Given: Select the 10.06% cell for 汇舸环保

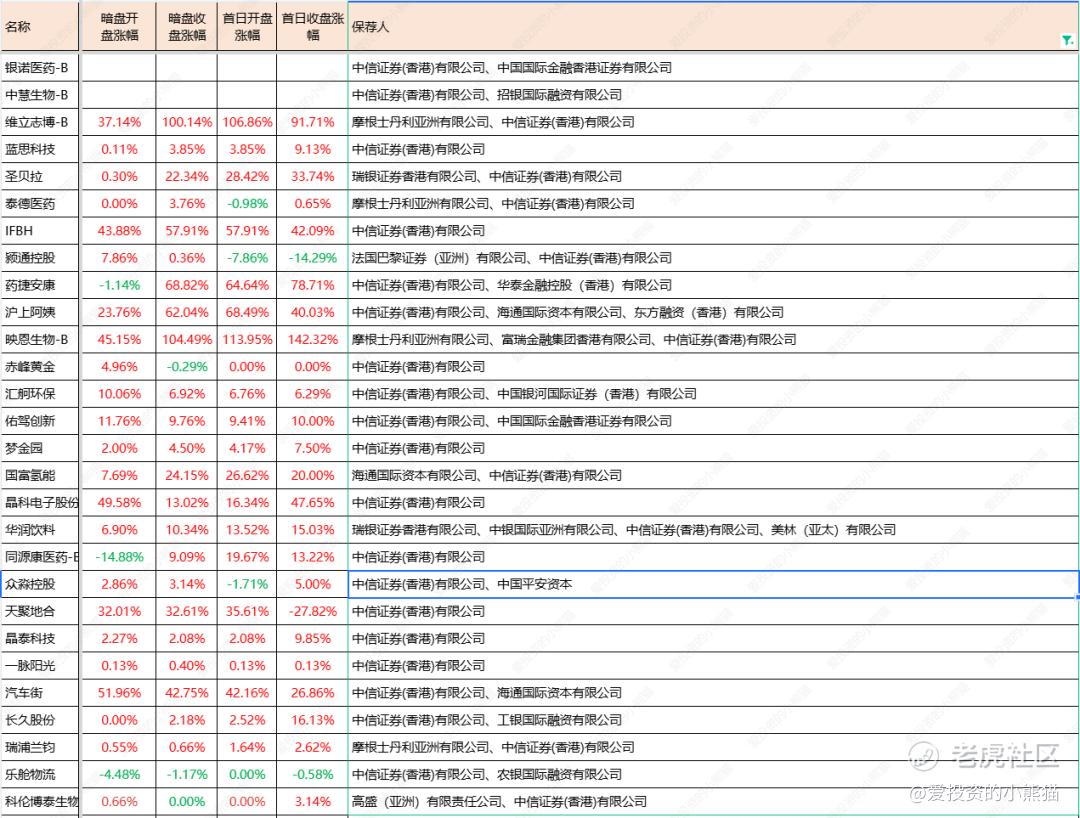Looking at the screenshot, I should point(118,394).
